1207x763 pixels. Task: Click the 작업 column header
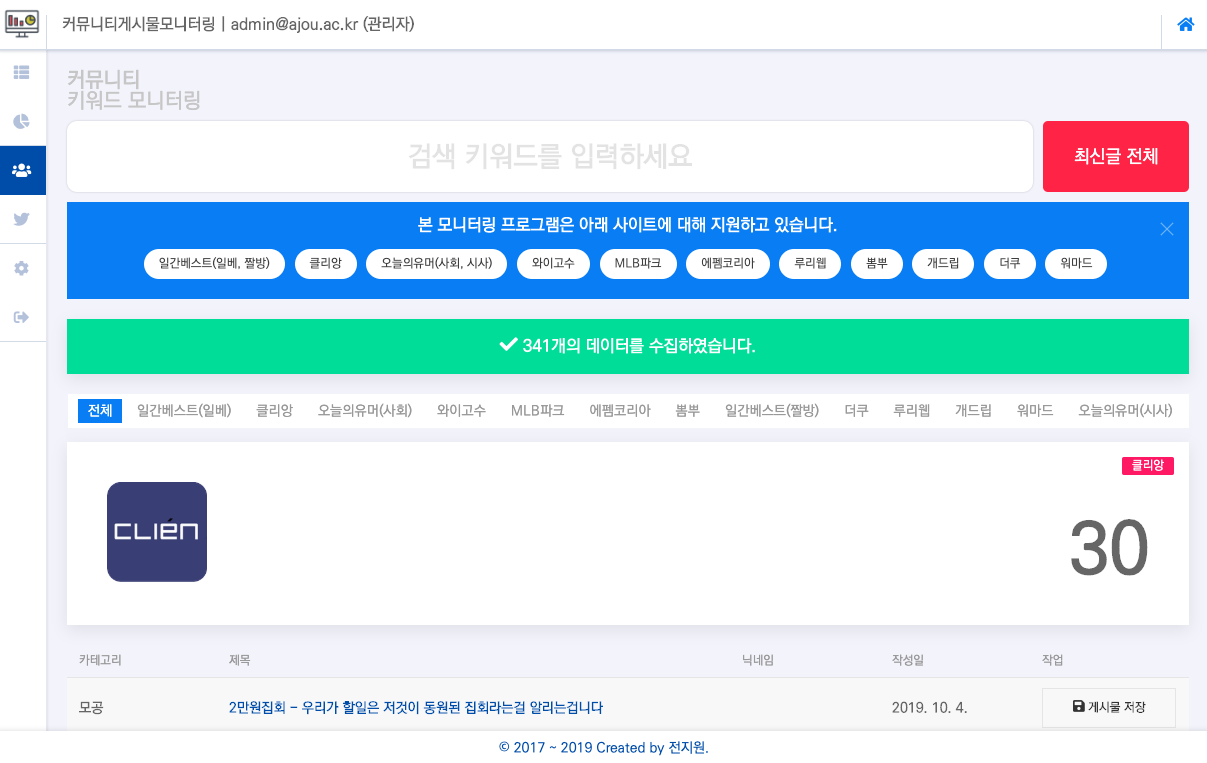pos(1053,660)
